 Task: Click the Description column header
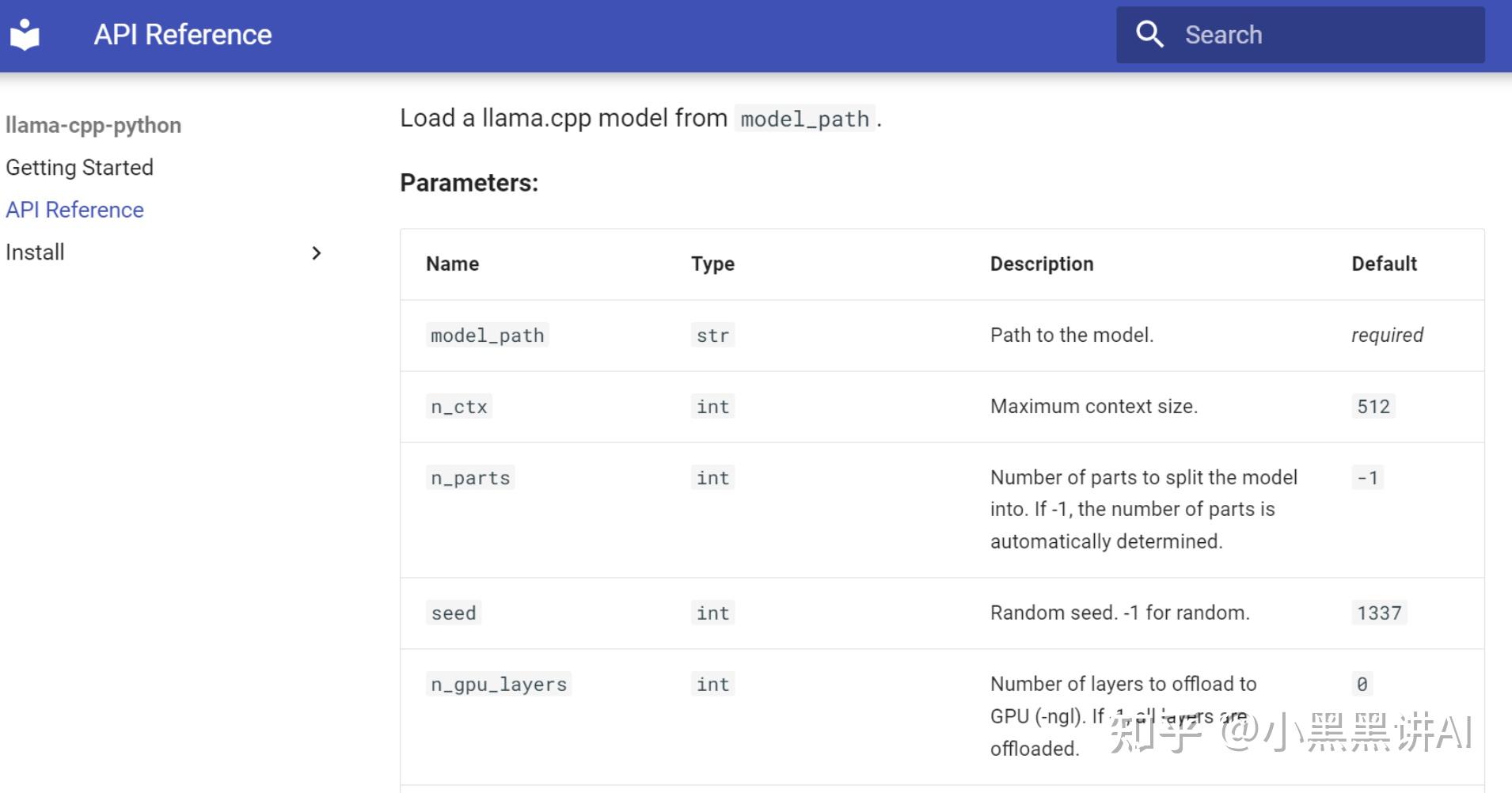[x=1042, y=264]
